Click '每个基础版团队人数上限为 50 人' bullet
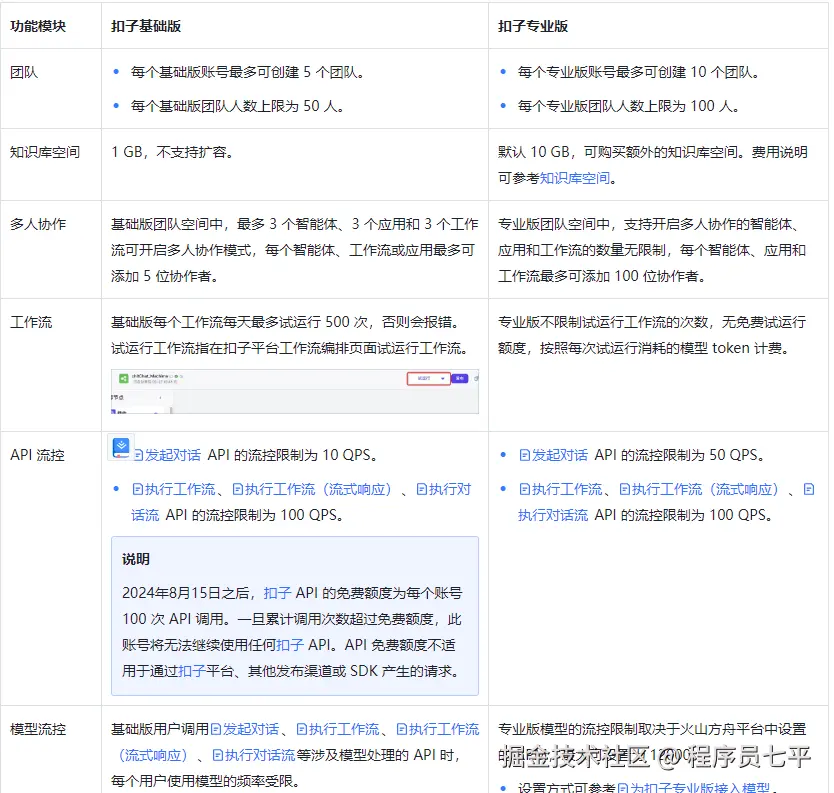 (237, 106)
